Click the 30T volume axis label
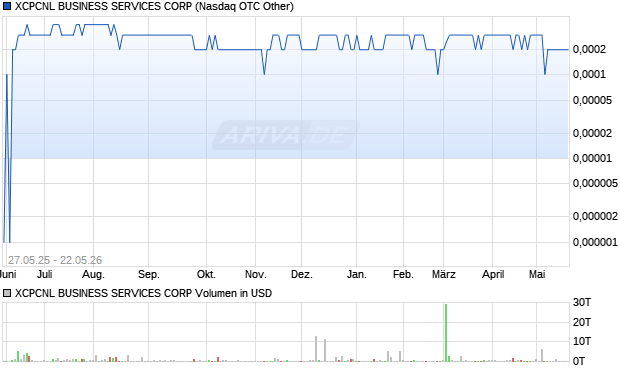This screenshot has width=620, height=371. [582, 303]
